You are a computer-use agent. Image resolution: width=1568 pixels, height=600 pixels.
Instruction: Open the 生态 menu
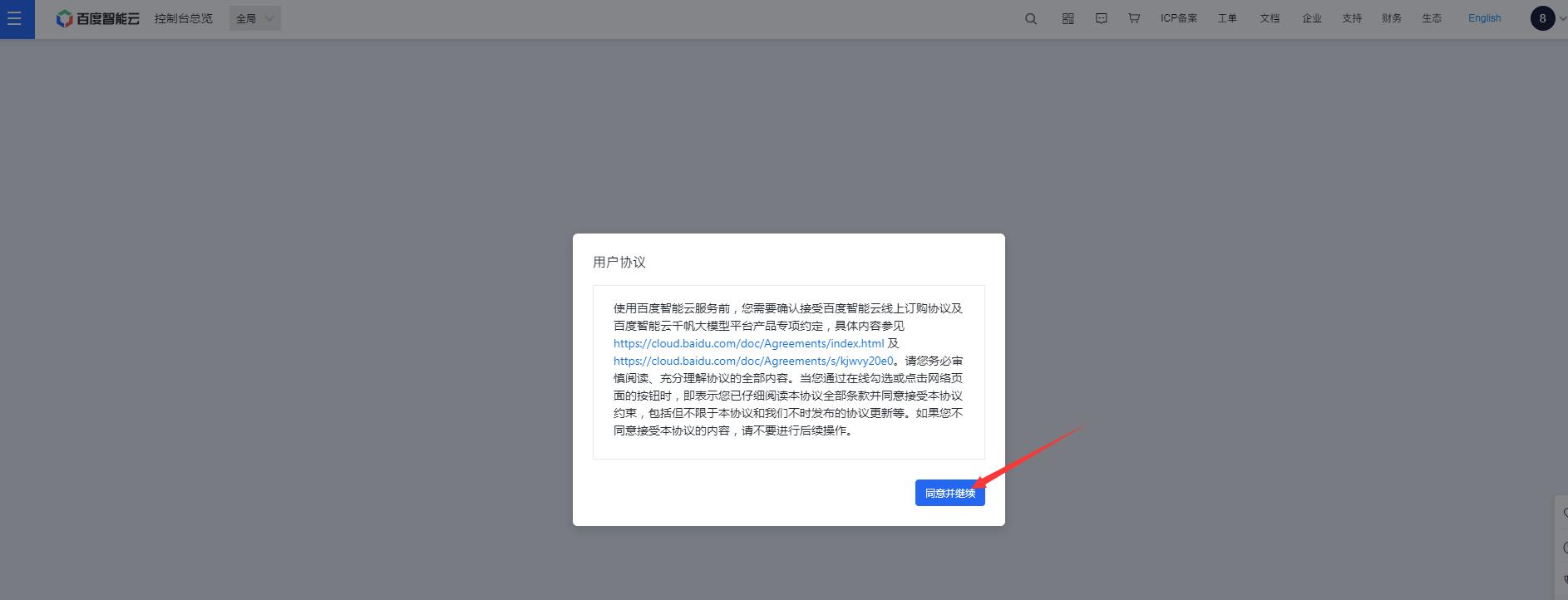coord(1432,18)
